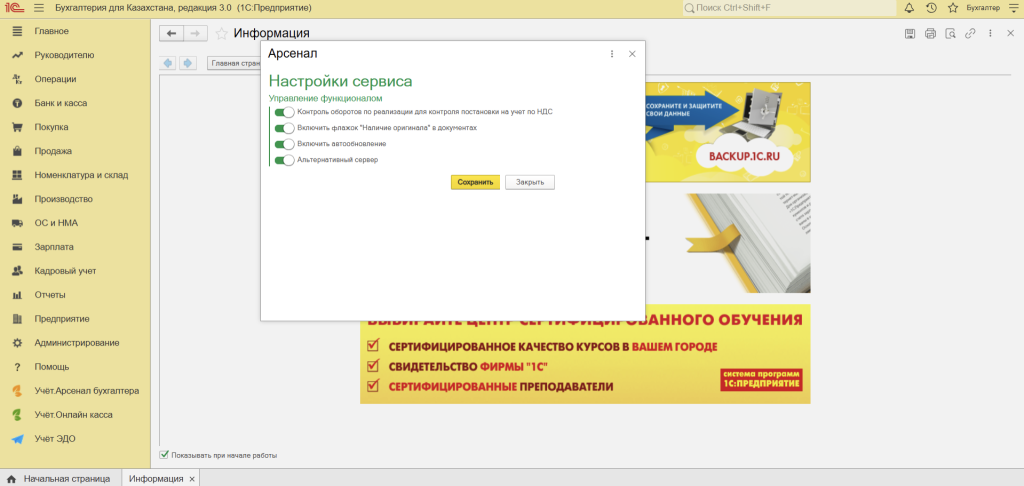1024x486 pixels.
Task: Uncheck Показывать при начале работы checkbox
Action: tap(165, 455)
